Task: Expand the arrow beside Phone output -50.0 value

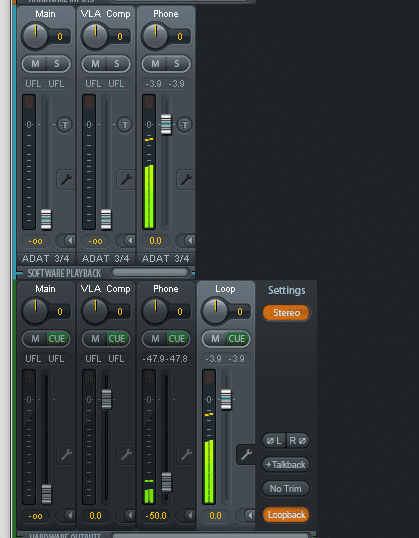Action: pyautogui.click(x=189, y=515)
